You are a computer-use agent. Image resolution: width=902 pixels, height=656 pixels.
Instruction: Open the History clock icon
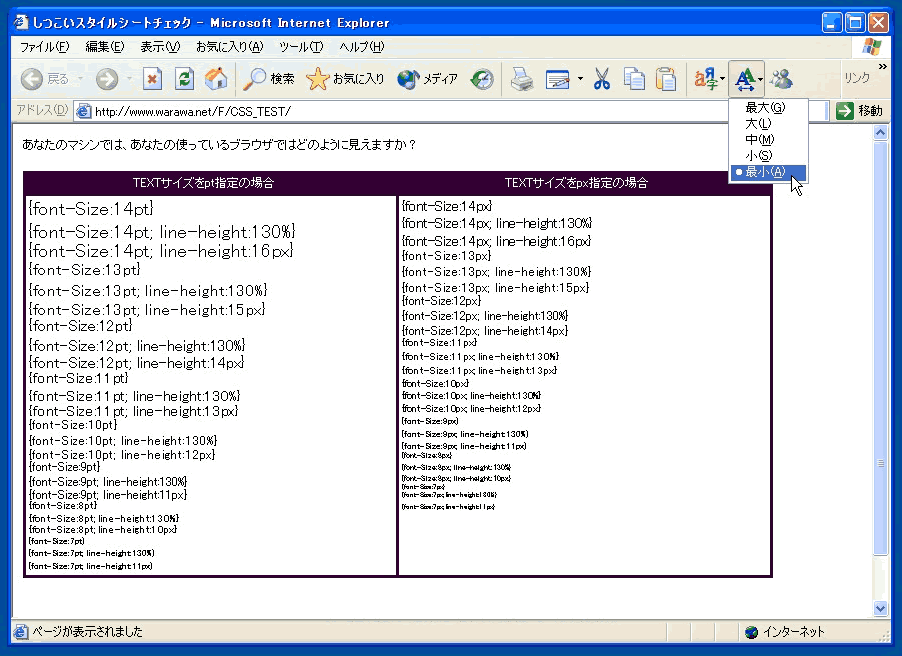(x=482, y=79)
